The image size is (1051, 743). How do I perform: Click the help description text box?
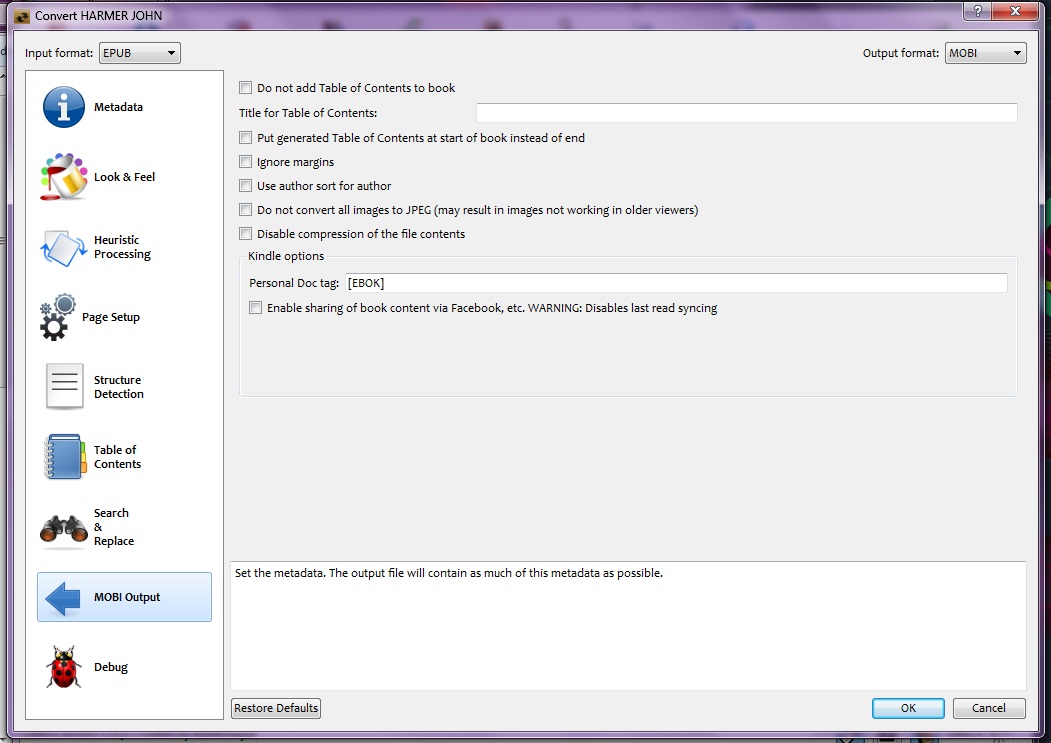(628, 626)
